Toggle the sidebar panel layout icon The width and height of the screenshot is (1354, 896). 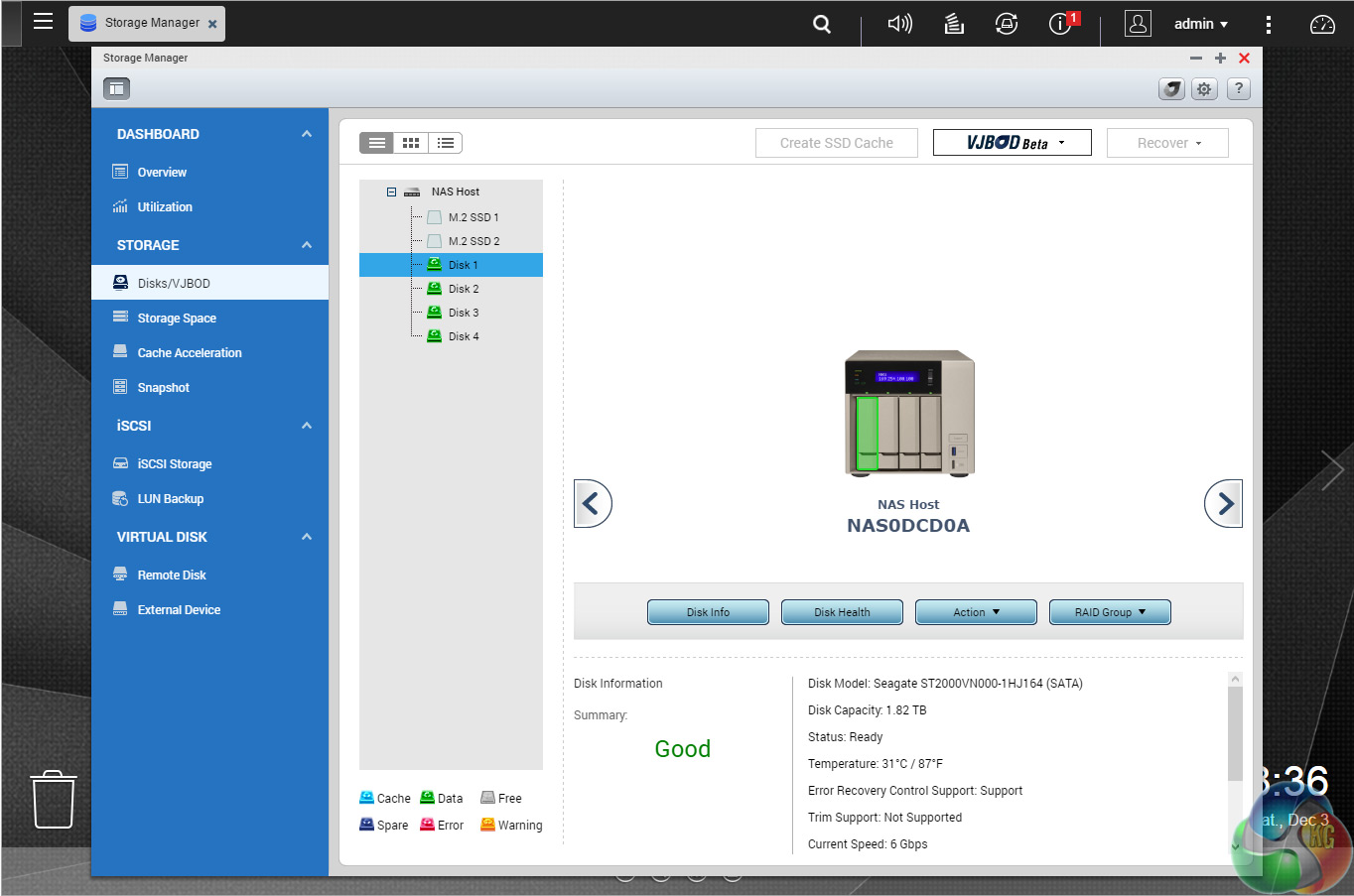[117, 89]
